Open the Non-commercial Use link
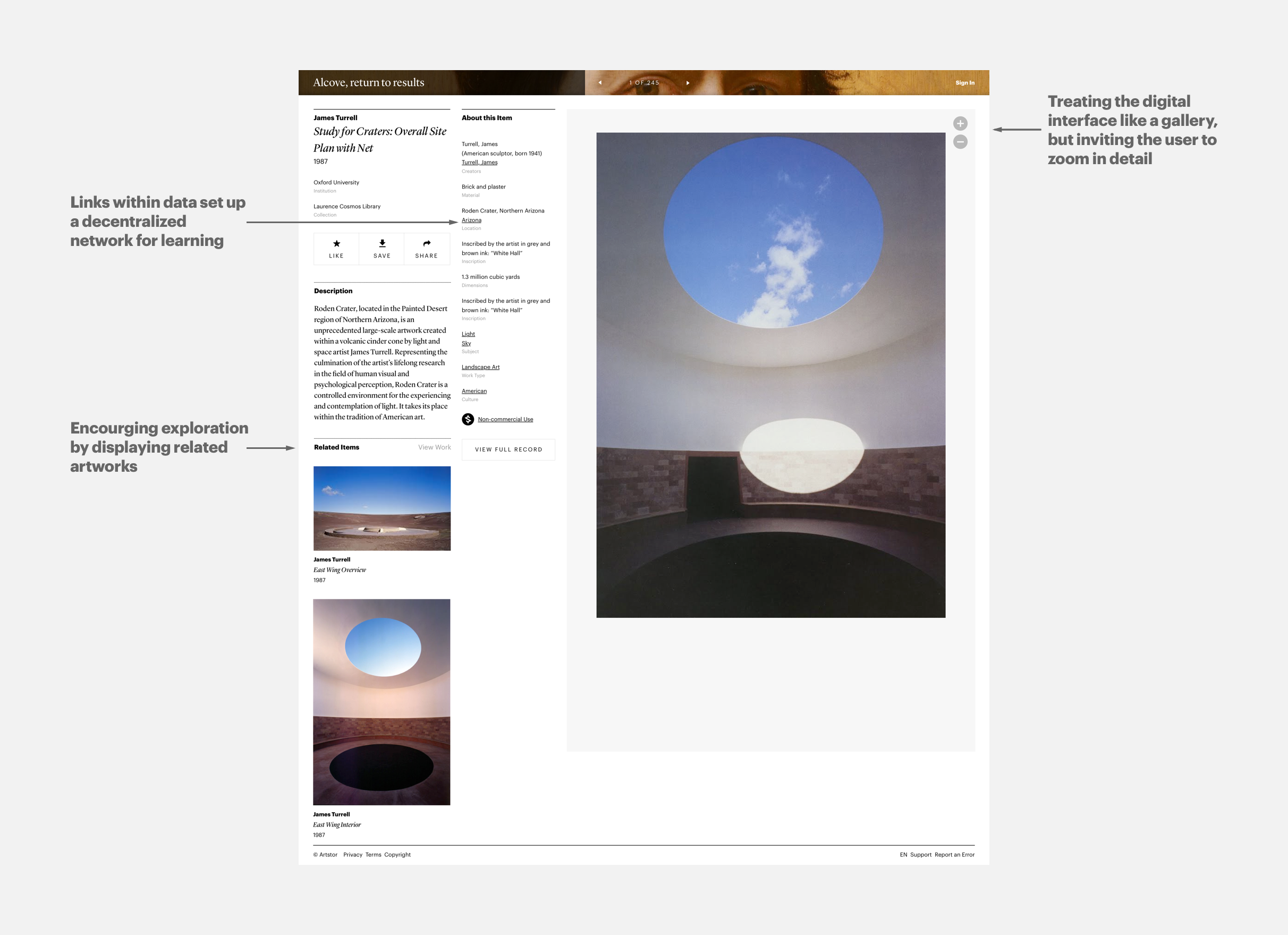The image size is (1288, 935). click(x=505, y=419)
